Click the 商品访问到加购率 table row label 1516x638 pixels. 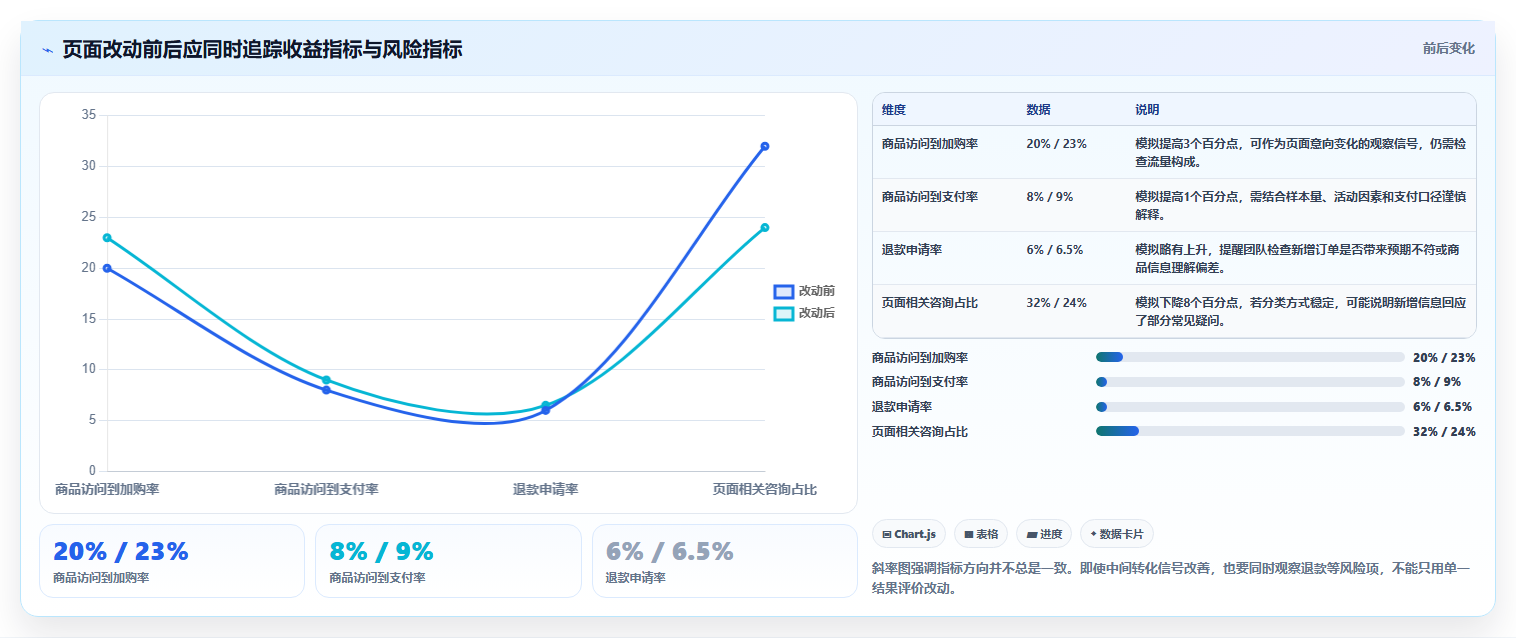click(x=930, y=144)
